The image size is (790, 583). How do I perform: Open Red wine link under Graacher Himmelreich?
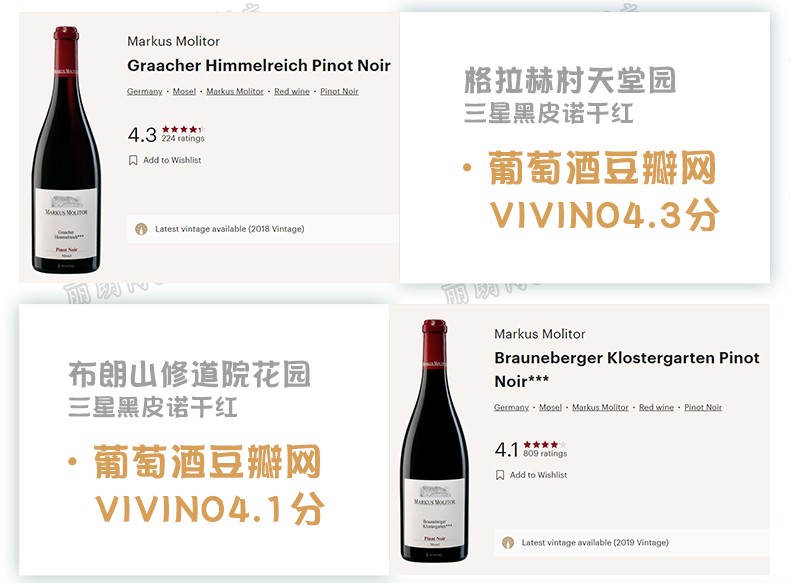coord(292,91)
